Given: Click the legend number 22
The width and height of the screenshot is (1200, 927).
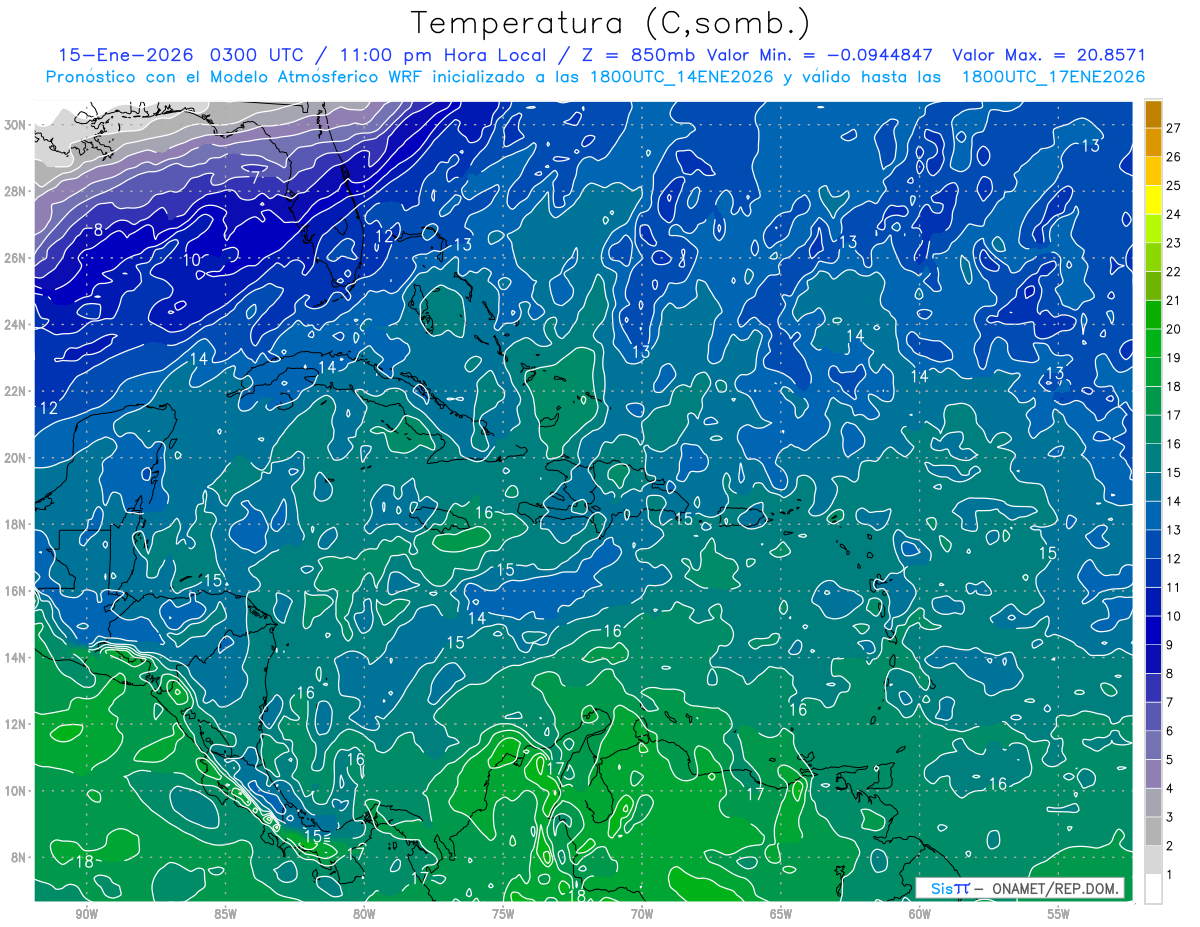Looking at the screenshot, I should point(1173,272).
